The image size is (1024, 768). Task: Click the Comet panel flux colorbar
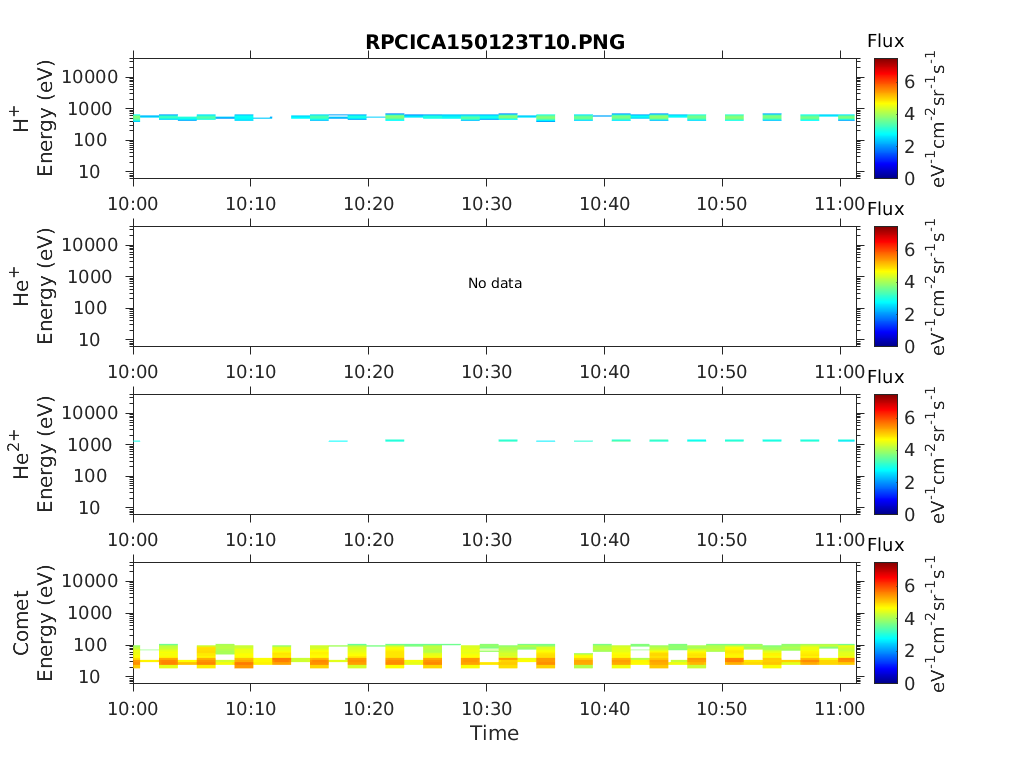886,622
